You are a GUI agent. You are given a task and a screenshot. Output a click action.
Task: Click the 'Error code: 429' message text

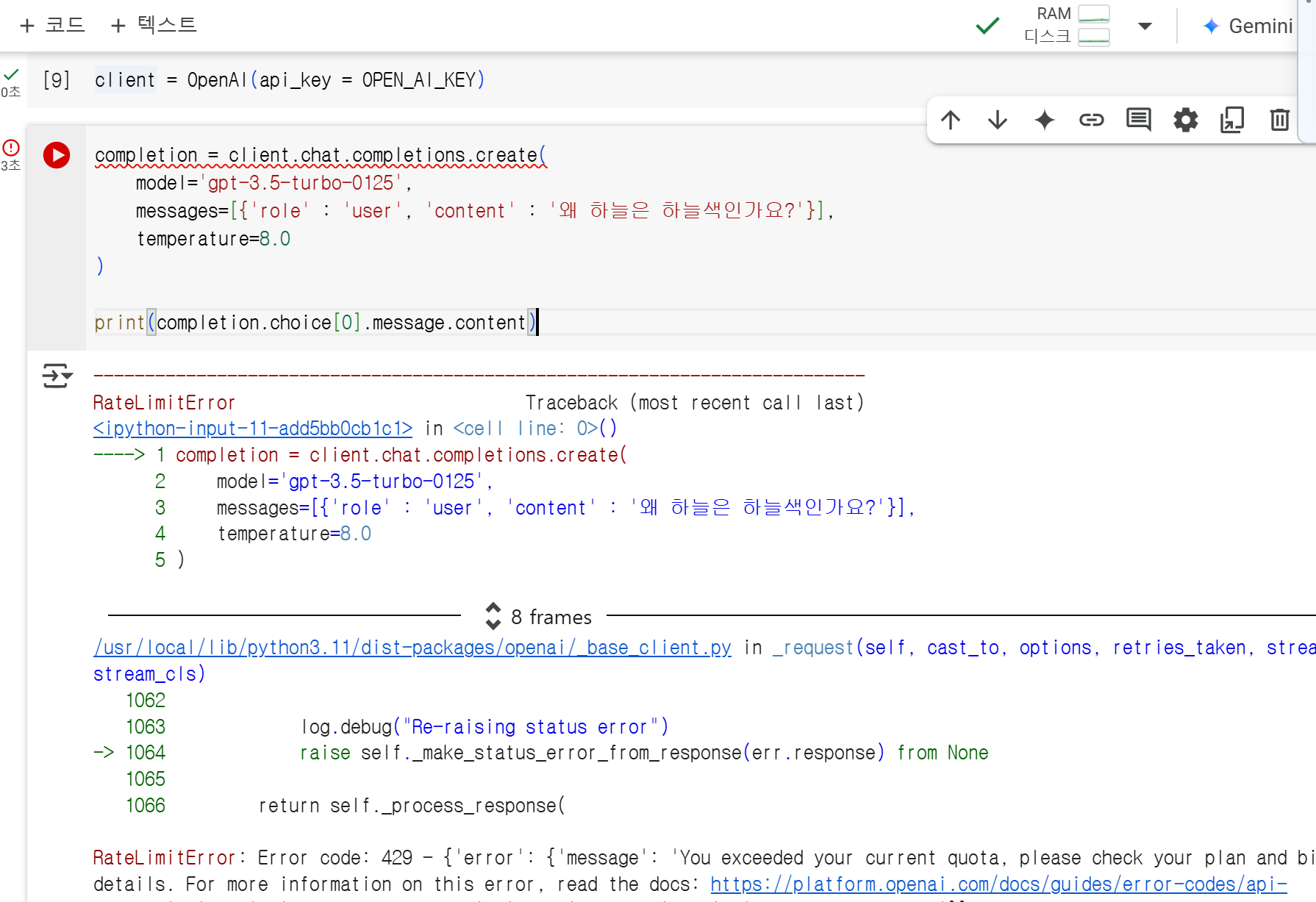335,858
